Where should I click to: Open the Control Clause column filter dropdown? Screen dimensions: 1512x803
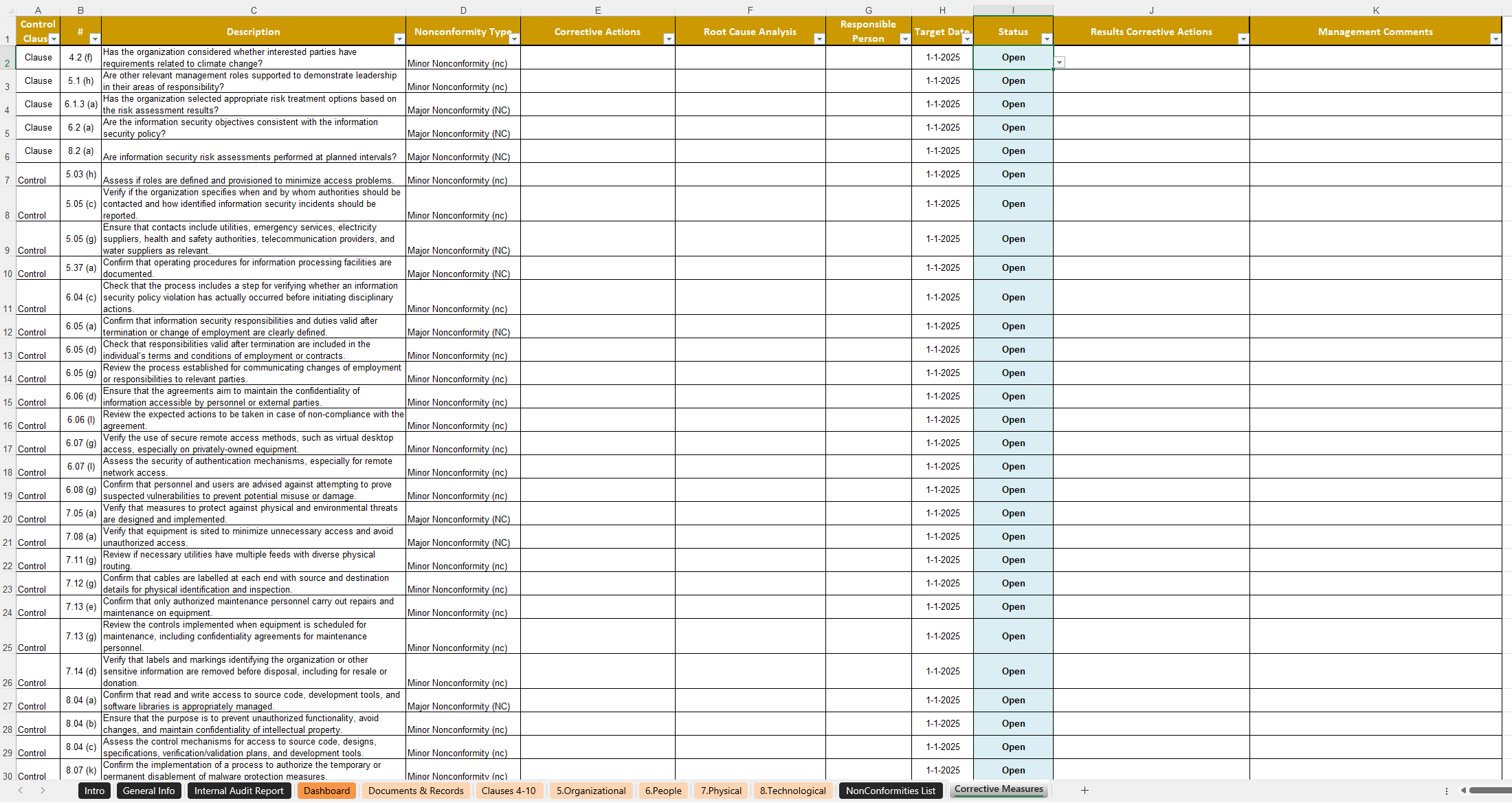tap(54, 39)
